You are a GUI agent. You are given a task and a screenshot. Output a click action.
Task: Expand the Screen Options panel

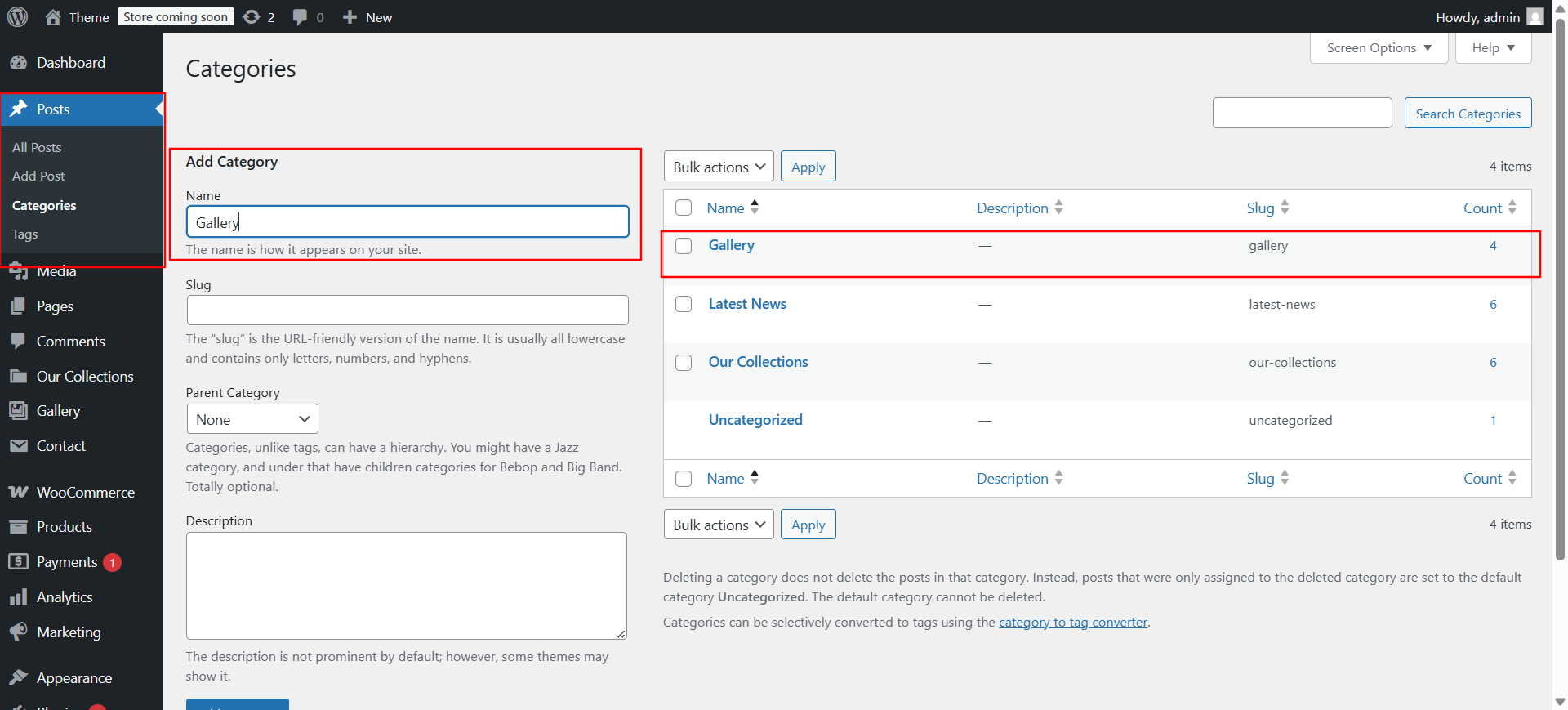1379,48
